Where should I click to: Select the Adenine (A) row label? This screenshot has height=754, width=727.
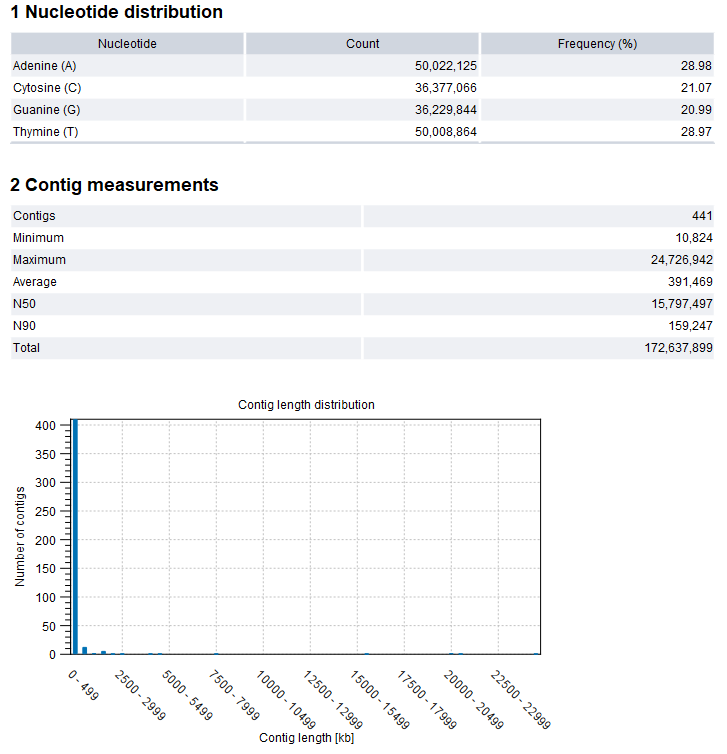(x=44, y=66)
